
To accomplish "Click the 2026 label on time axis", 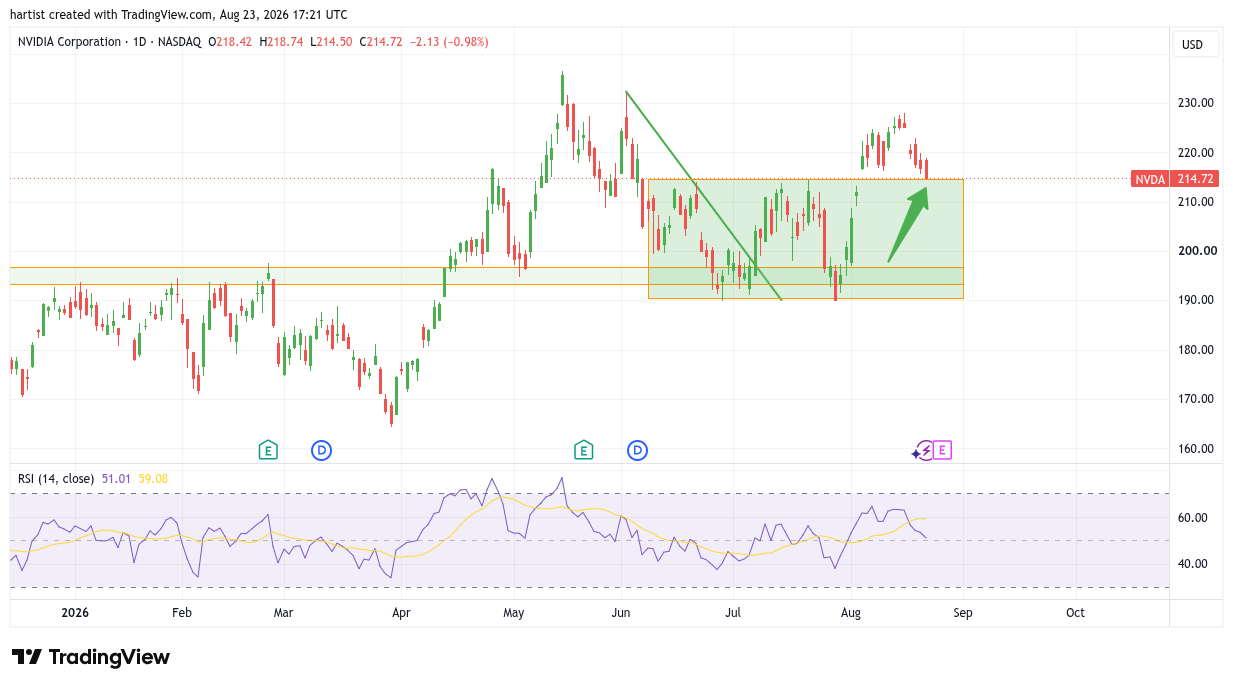I will click(x=76, y=612).
